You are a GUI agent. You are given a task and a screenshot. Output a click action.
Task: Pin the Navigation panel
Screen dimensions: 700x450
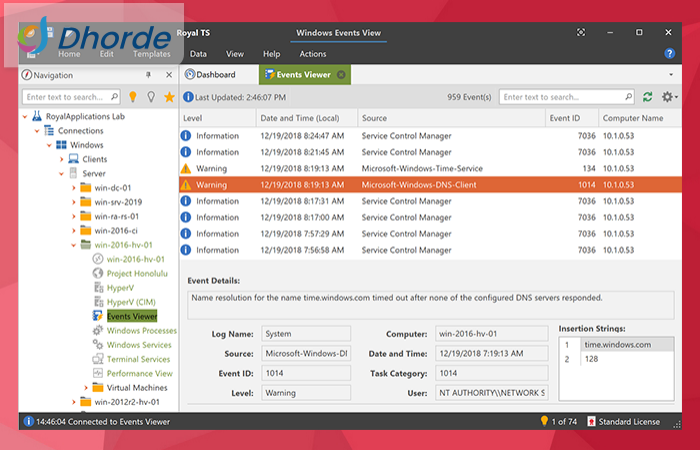[149, 75]
